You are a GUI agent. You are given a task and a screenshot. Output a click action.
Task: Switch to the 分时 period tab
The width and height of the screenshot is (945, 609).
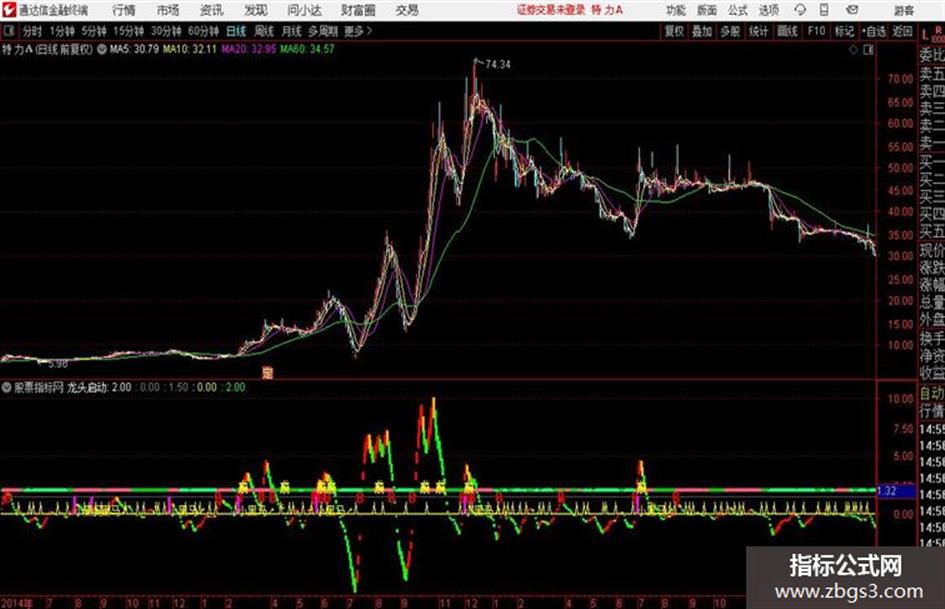point(32,31)
